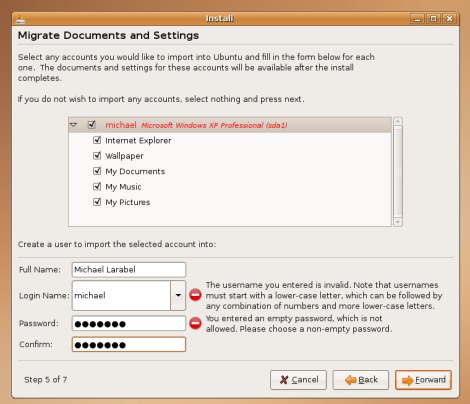Click into the Login Name text field
The height and width of the screenshot is (404, 470).
pyautogui.click(x=121, y=295)
